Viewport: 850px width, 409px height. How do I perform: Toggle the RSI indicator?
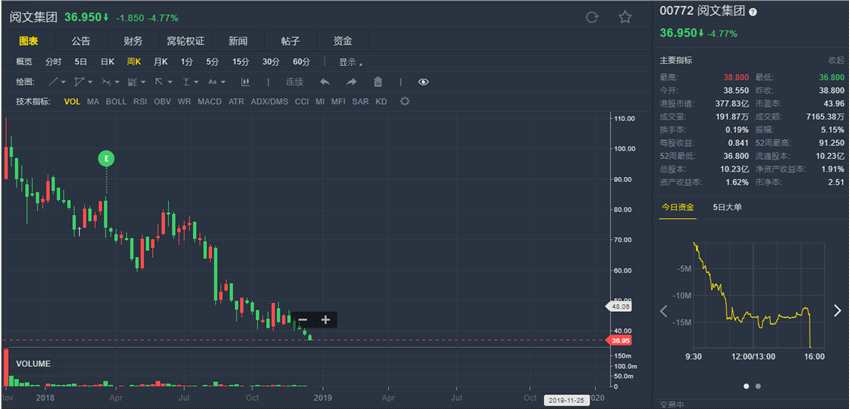click(140, 101)
